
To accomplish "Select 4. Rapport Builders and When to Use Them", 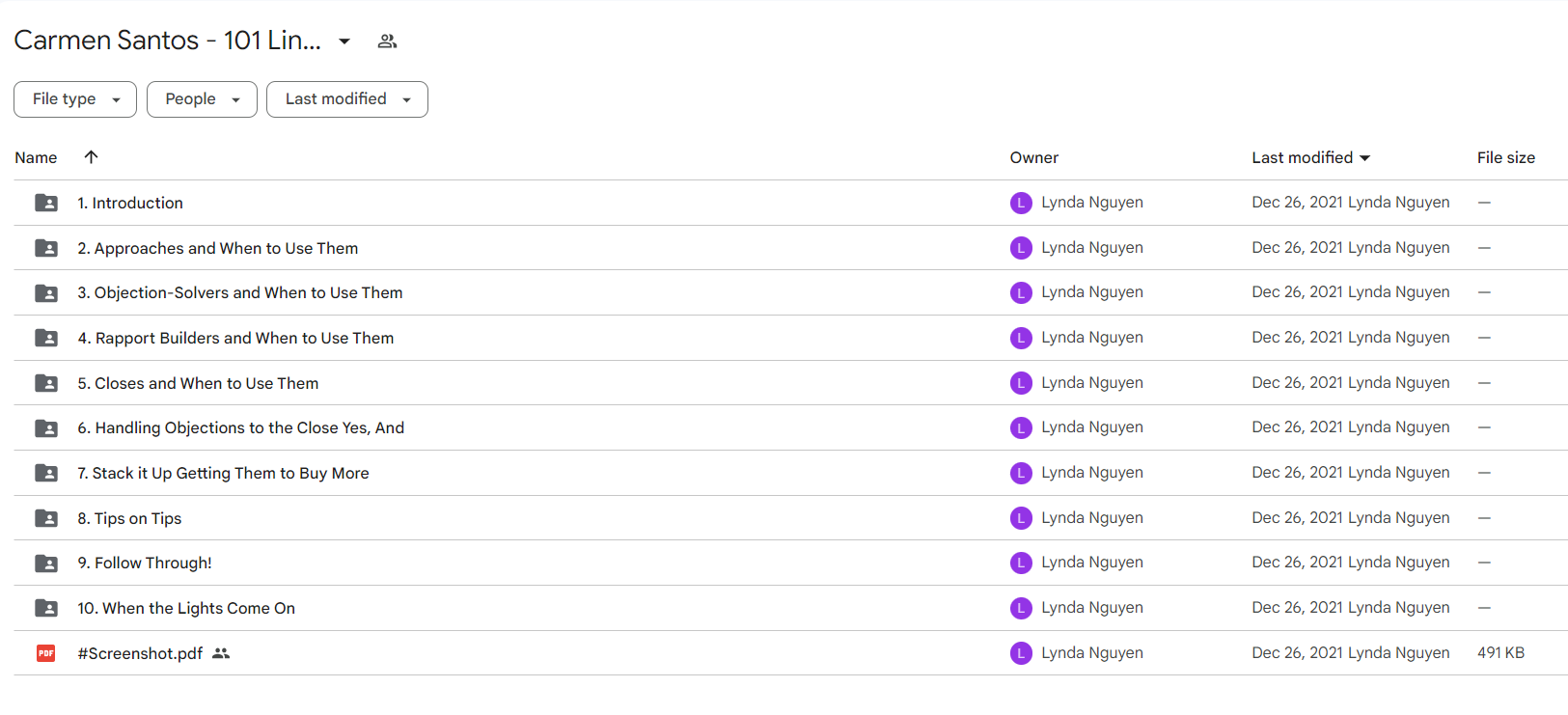I will pos(235,338).
